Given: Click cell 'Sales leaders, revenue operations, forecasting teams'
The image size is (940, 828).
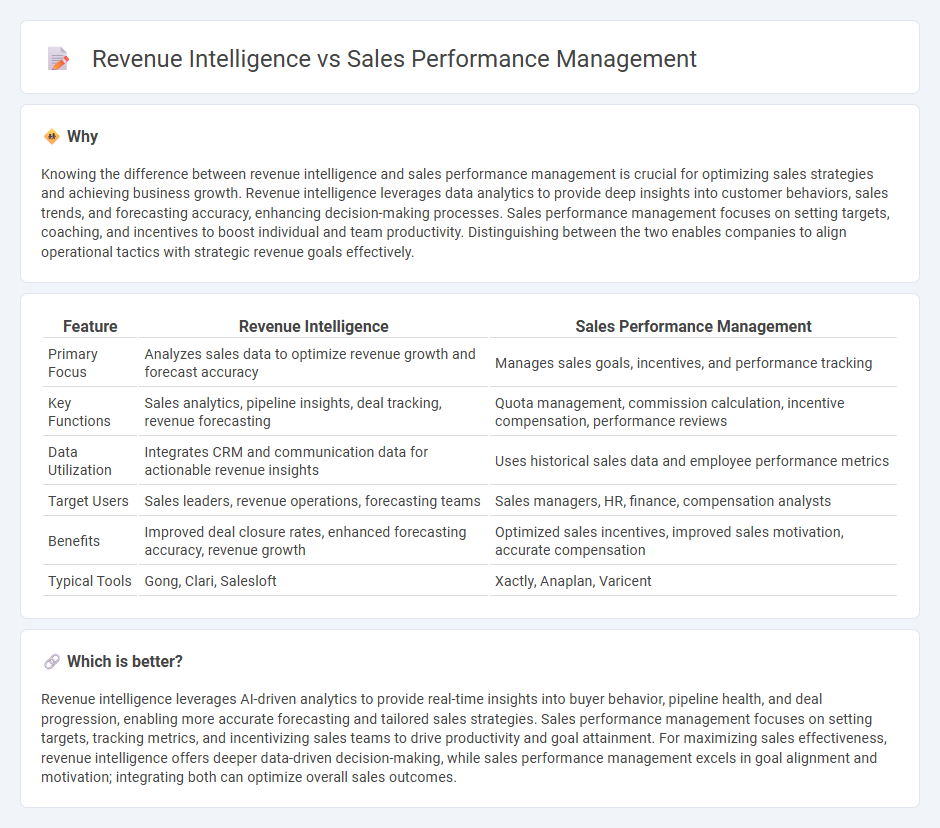Looking at the screenshot, I should (x=314, y=501).
